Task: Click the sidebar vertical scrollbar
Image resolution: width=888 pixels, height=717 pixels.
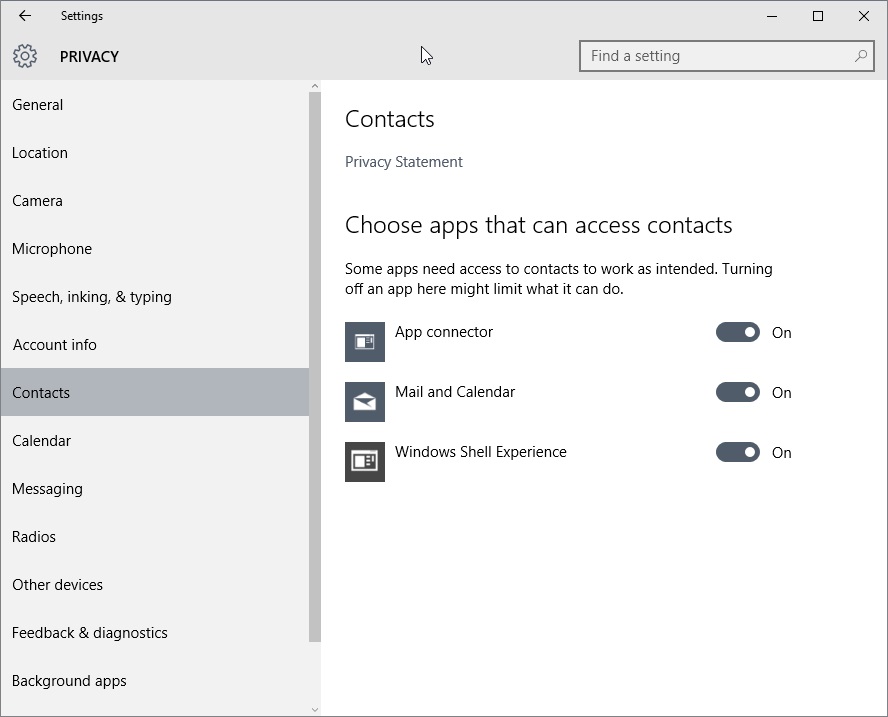Action: click(315, 367)
